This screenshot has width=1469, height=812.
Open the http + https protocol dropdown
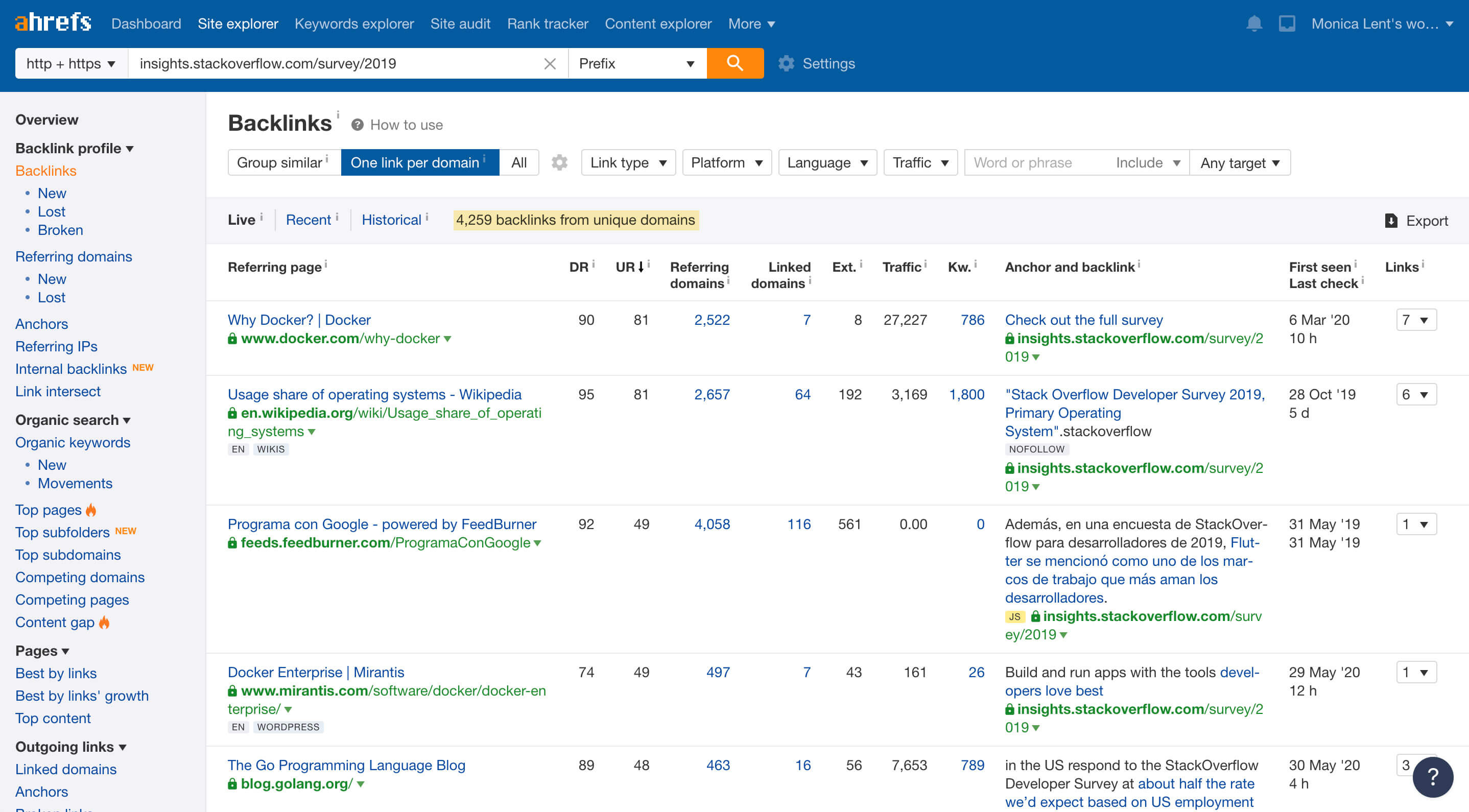coord(72,63)
